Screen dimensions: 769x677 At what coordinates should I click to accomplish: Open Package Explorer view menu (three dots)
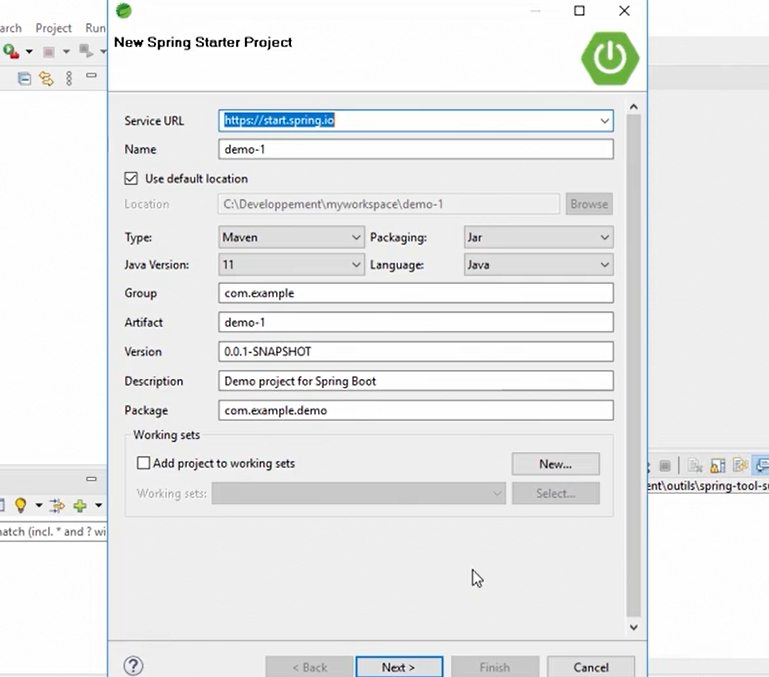pyautogui.click(x=69, y=78)
